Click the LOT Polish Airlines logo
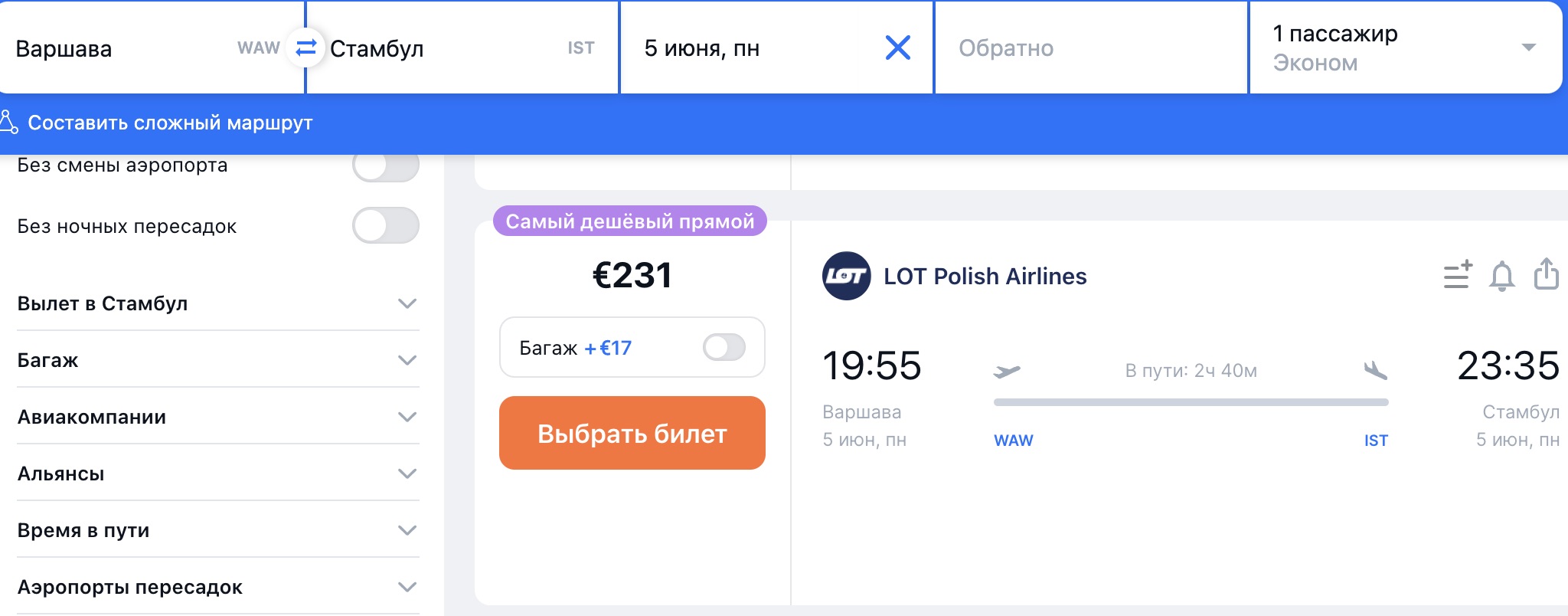Screen dimensions: 1568x616 (846, 276)
